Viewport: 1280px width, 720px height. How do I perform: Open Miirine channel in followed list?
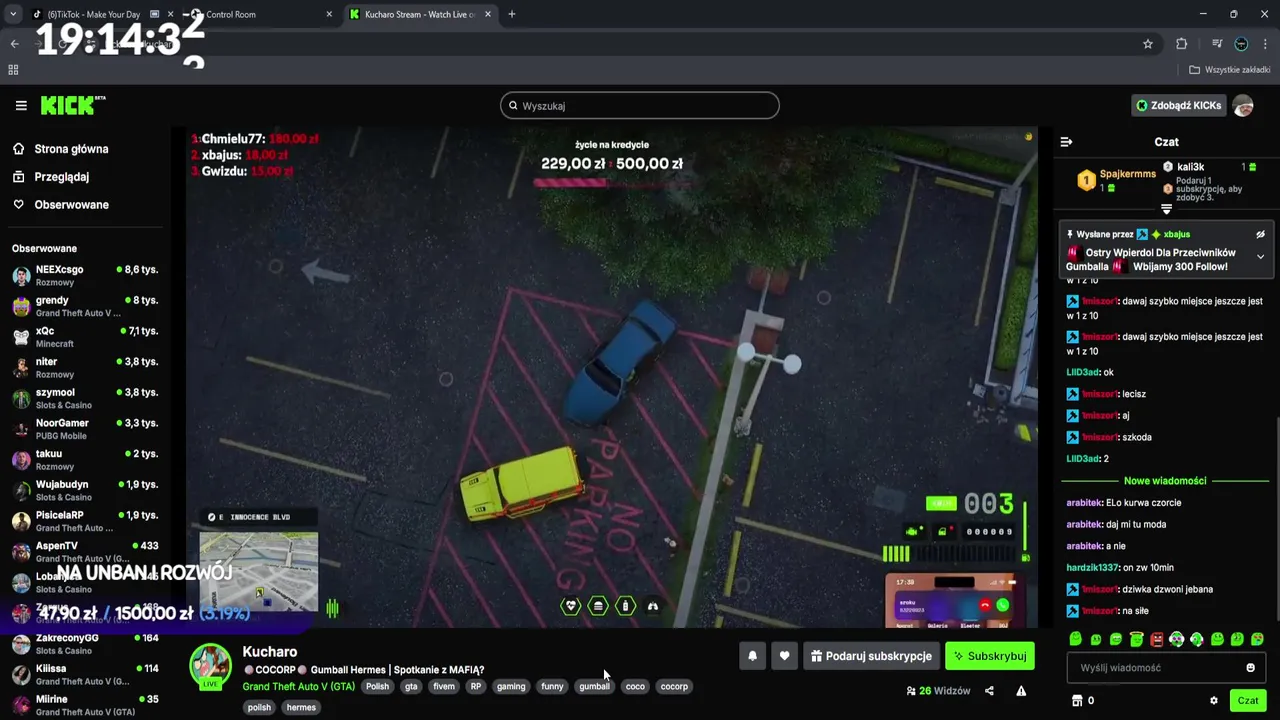85,706
